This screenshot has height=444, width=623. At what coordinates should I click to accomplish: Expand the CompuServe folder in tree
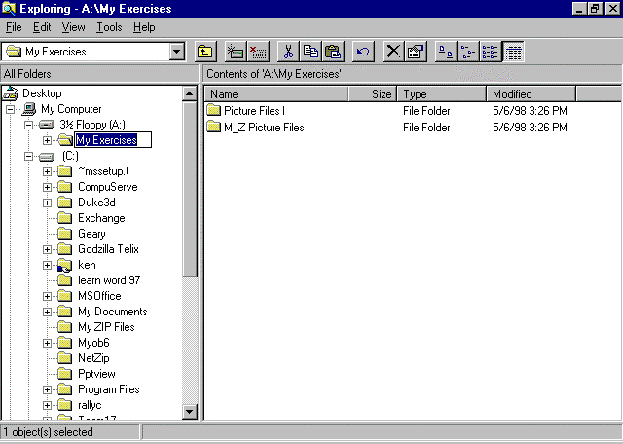(x=47, y=187)
